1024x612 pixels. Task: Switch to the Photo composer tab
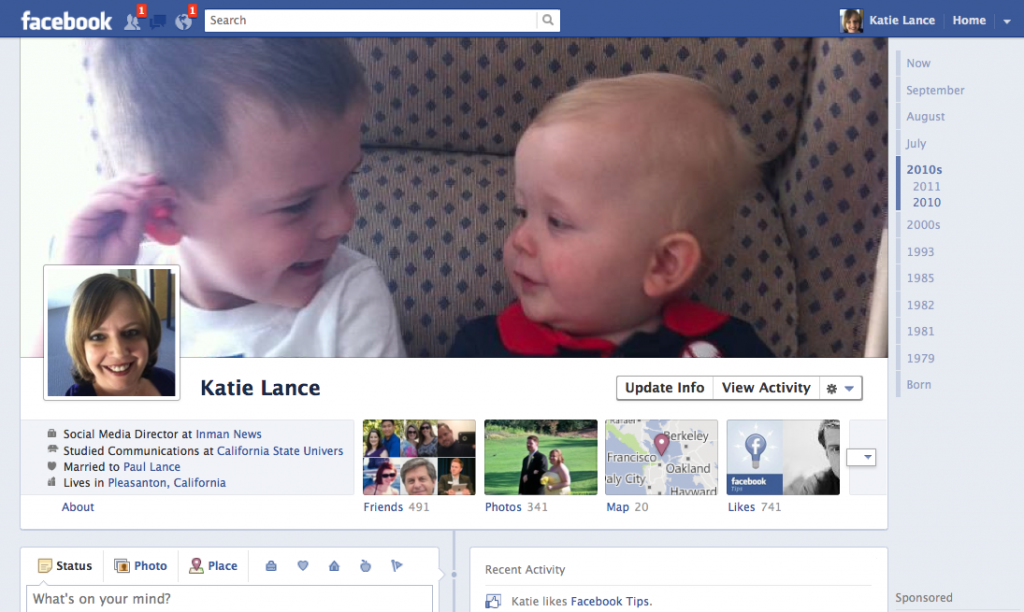[140, 566]
